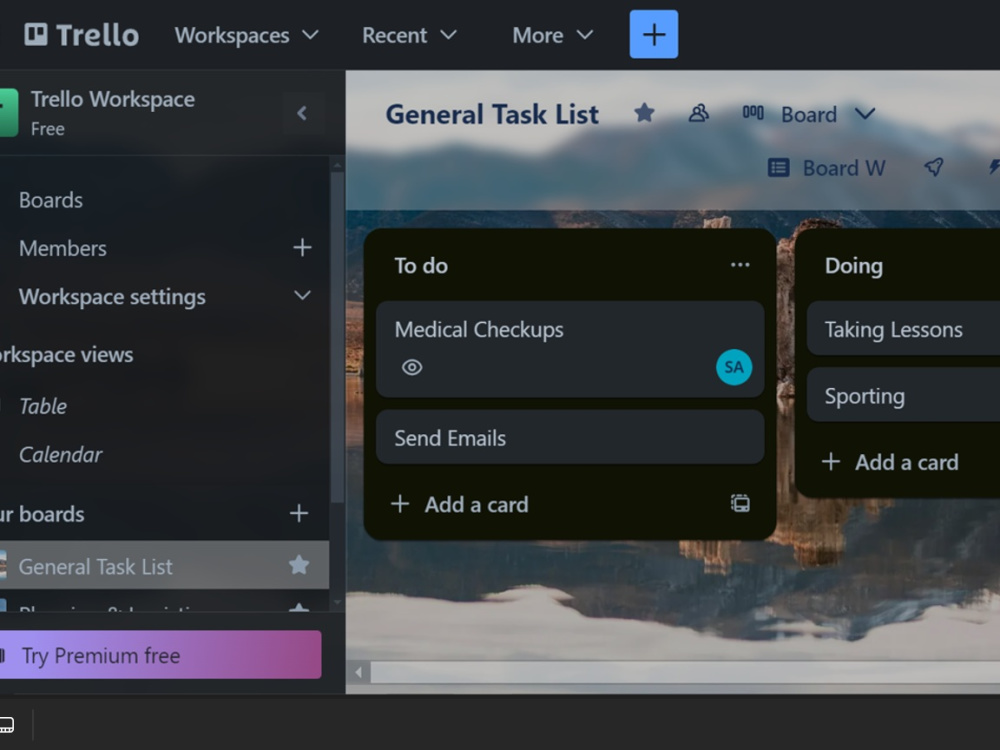Click the Board view bars icon
The height and width of the screenshot is (750, 1000).
(753, 114)
